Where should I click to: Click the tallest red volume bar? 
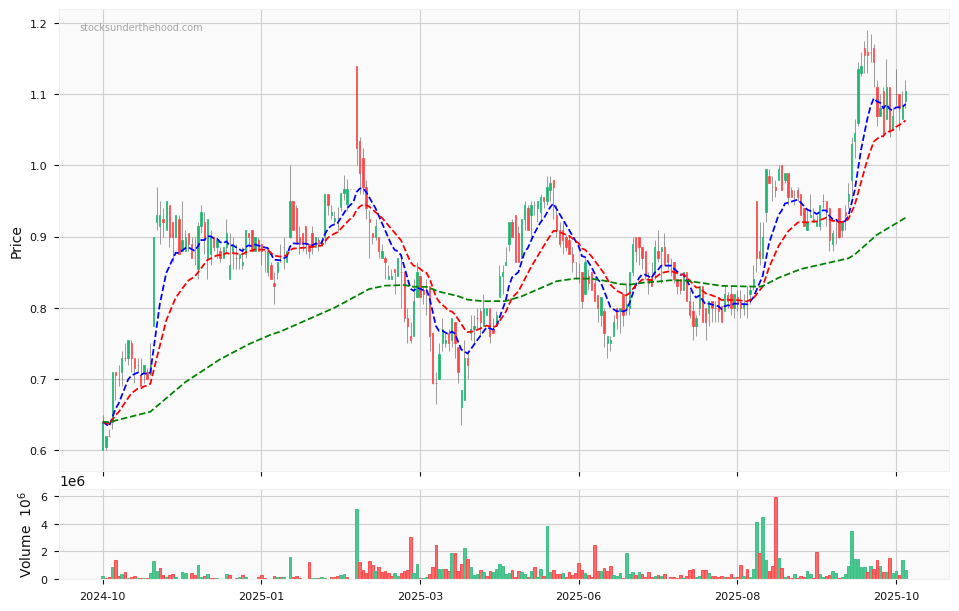point(775,538)
